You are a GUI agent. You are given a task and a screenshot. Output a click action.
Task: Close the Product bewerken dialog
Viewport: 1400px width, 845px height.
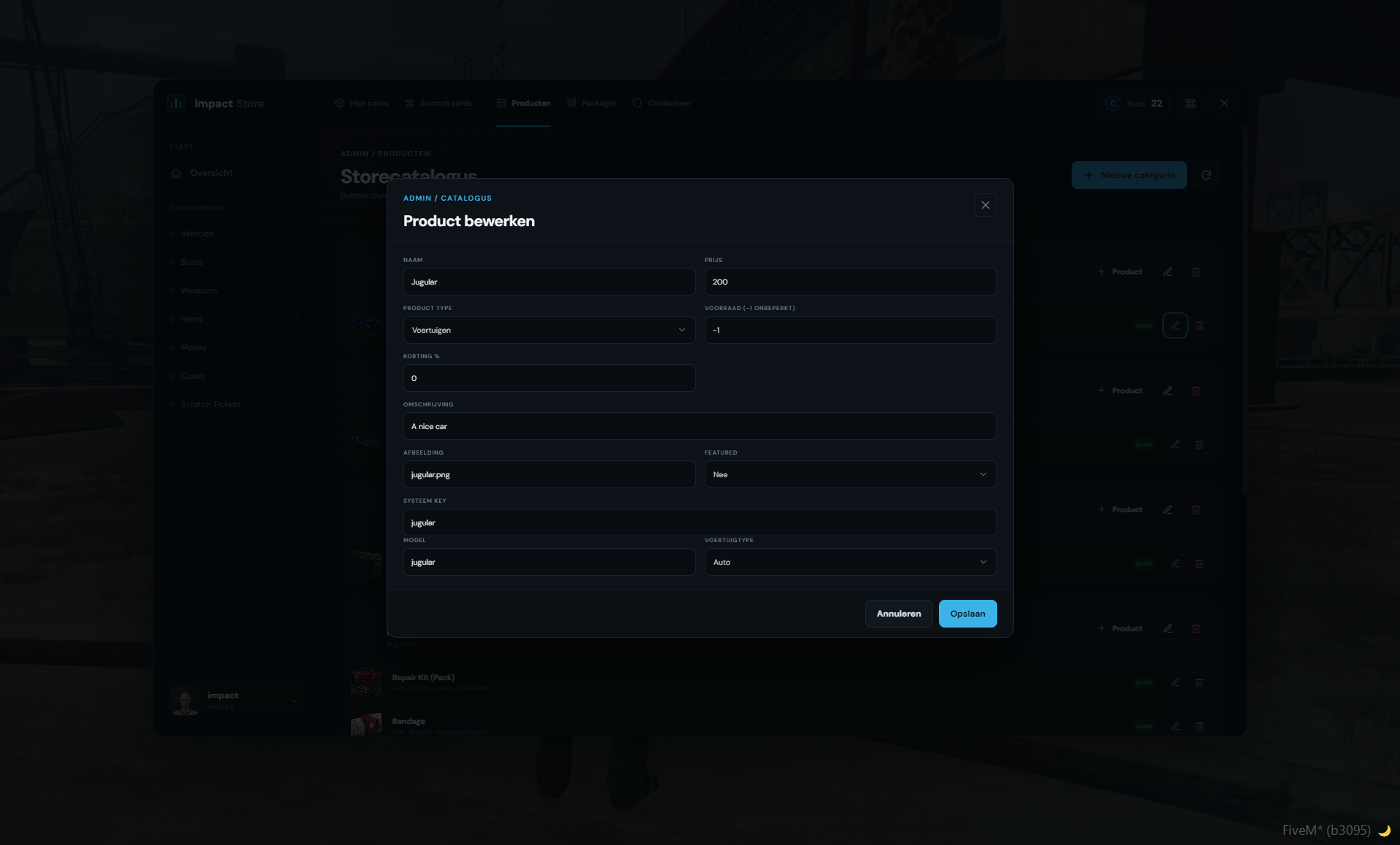[985, 205]
